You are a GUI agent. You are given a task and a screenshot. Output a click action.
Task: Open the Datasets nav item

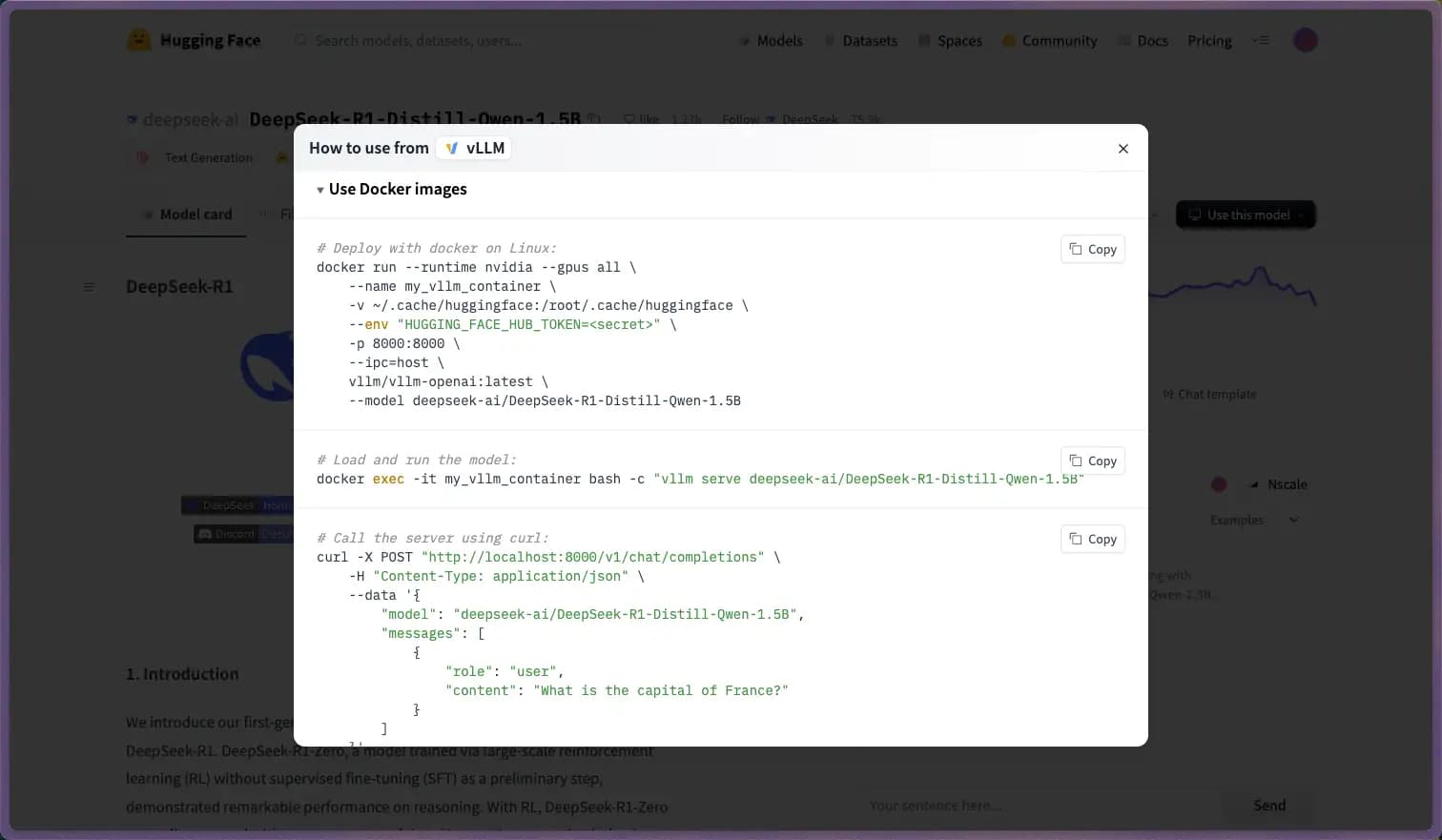(x=860, y=41)
